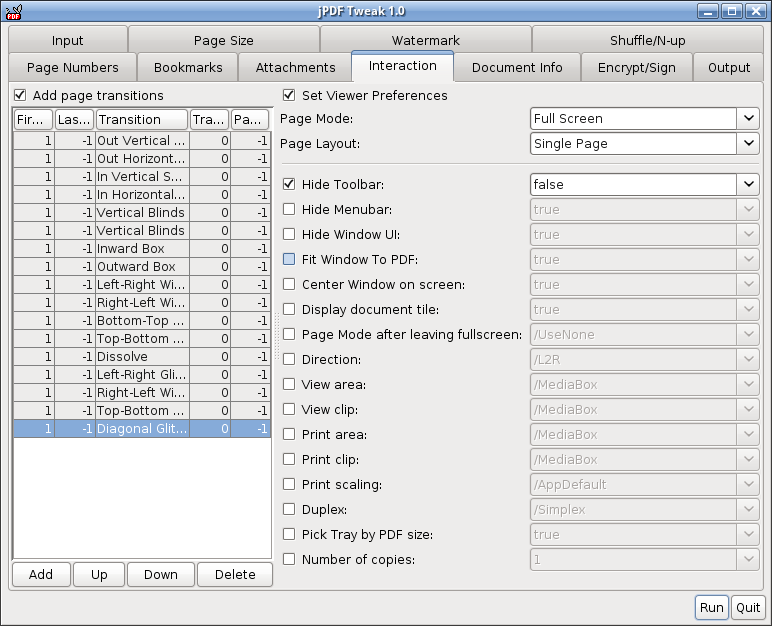Image resolution: width=772 pixels, height=626 pixels.
Task: Select the Left-Right Gli... transition row
Action: [x=142, y=375]
